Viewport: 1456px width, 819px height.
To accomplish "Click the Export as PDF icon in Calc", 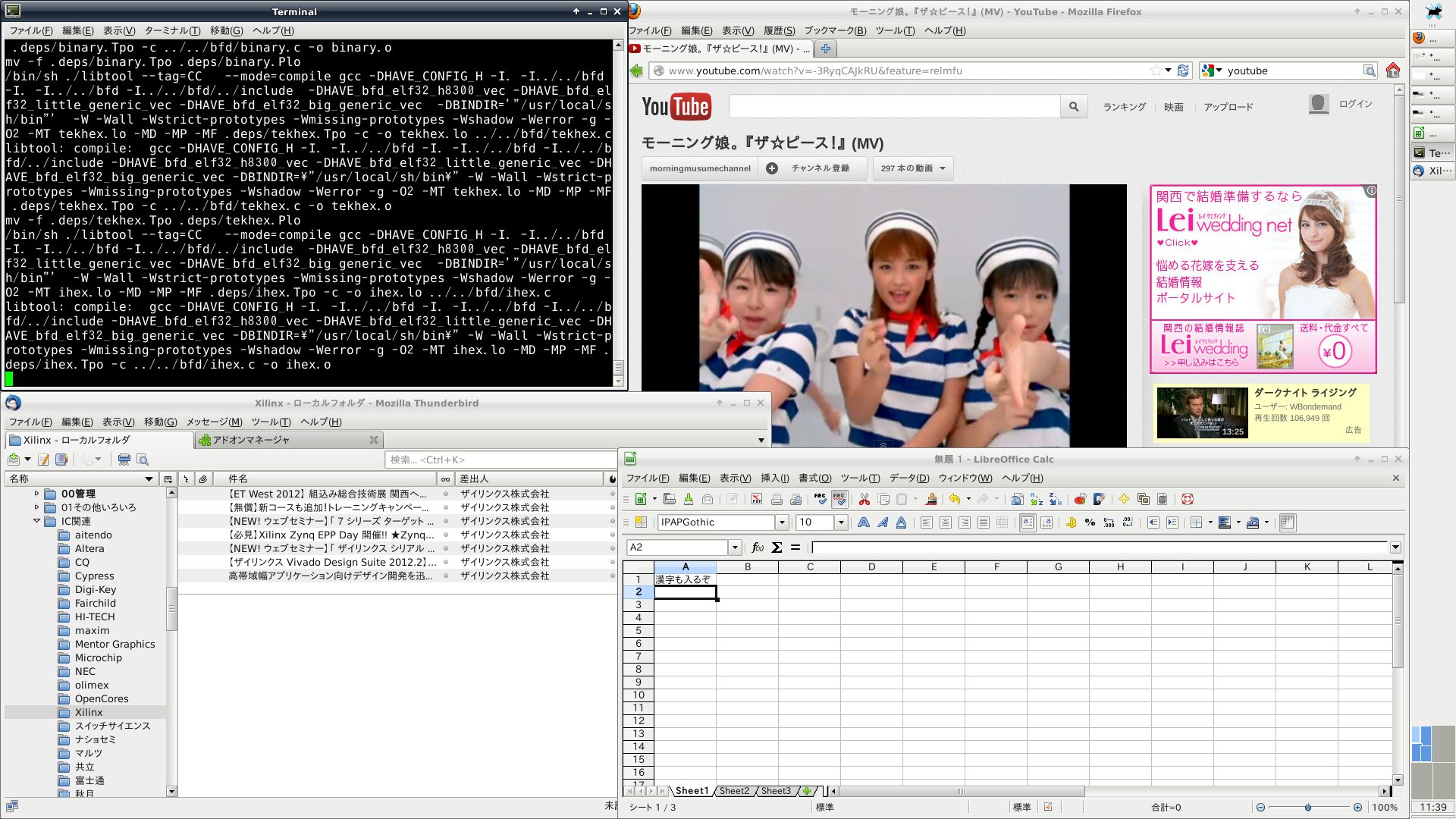I will coord(756,499).
